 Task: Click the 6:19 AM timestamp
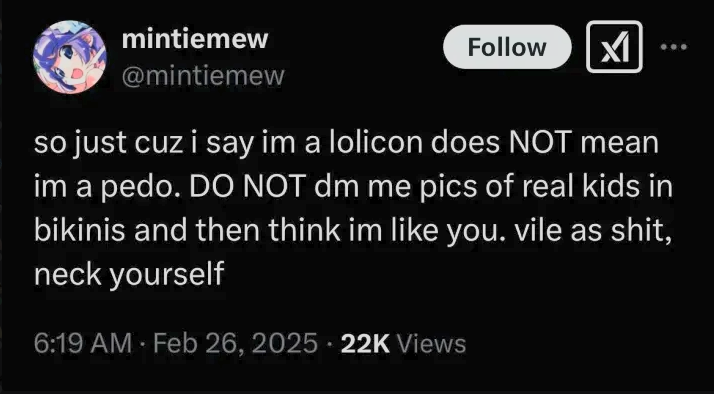(x=83, y=343)
